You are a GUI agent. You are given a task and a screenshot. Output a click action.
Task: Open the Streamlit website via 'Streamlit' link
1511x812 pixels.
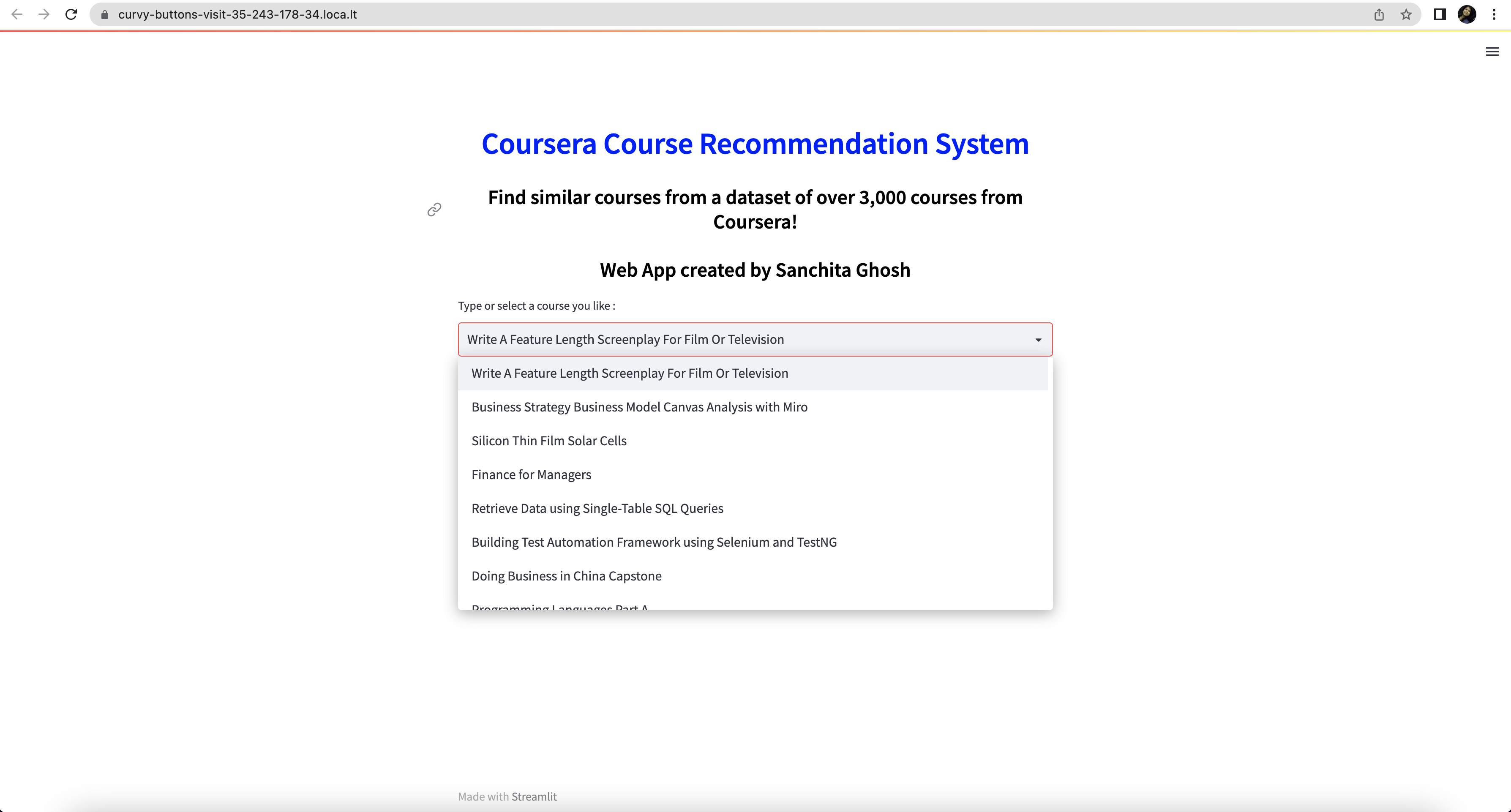click(x=535, y=796)
